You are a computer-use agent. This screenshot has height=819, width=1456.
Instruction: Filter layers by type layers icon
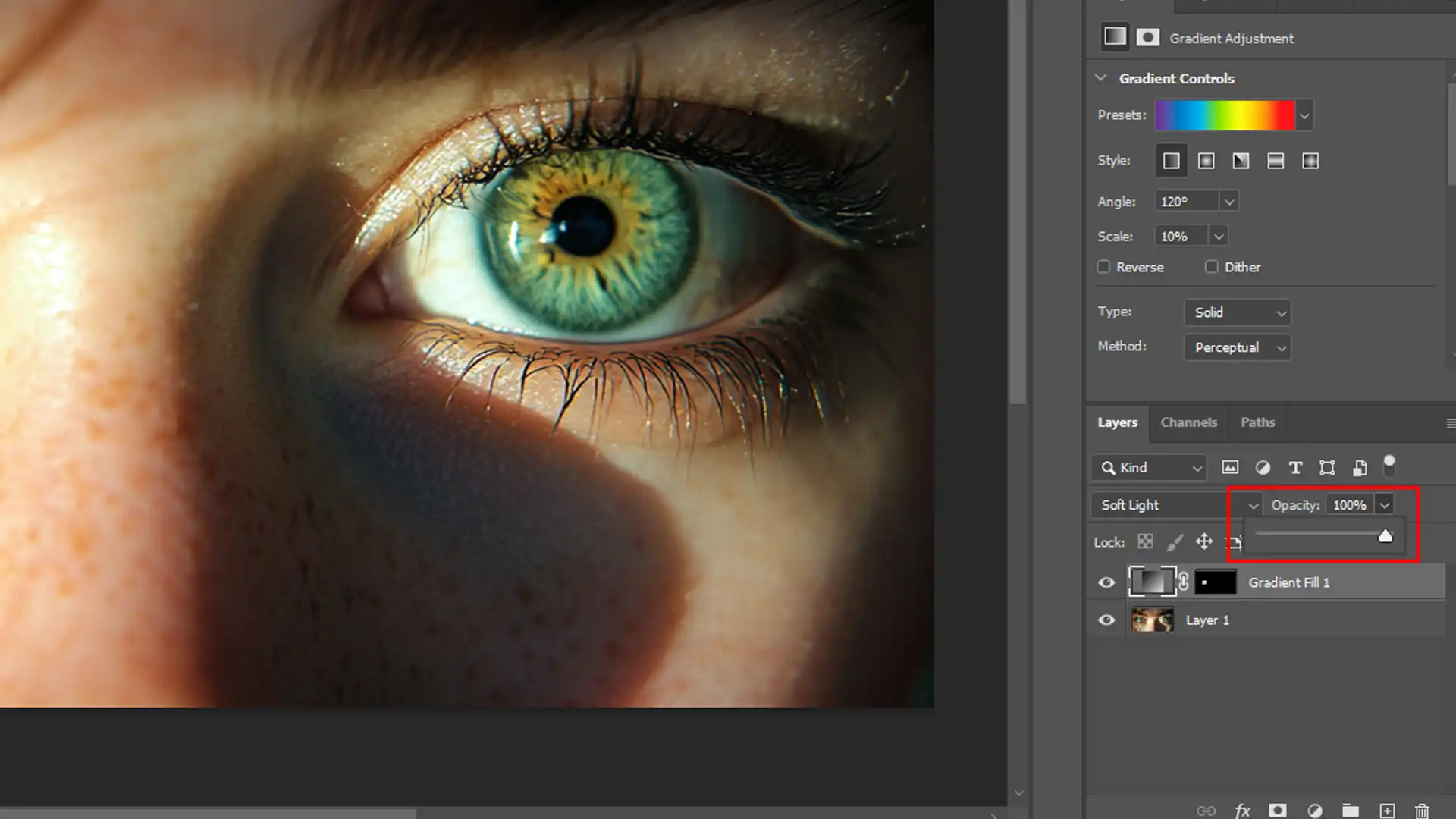tap(1295, 467)
